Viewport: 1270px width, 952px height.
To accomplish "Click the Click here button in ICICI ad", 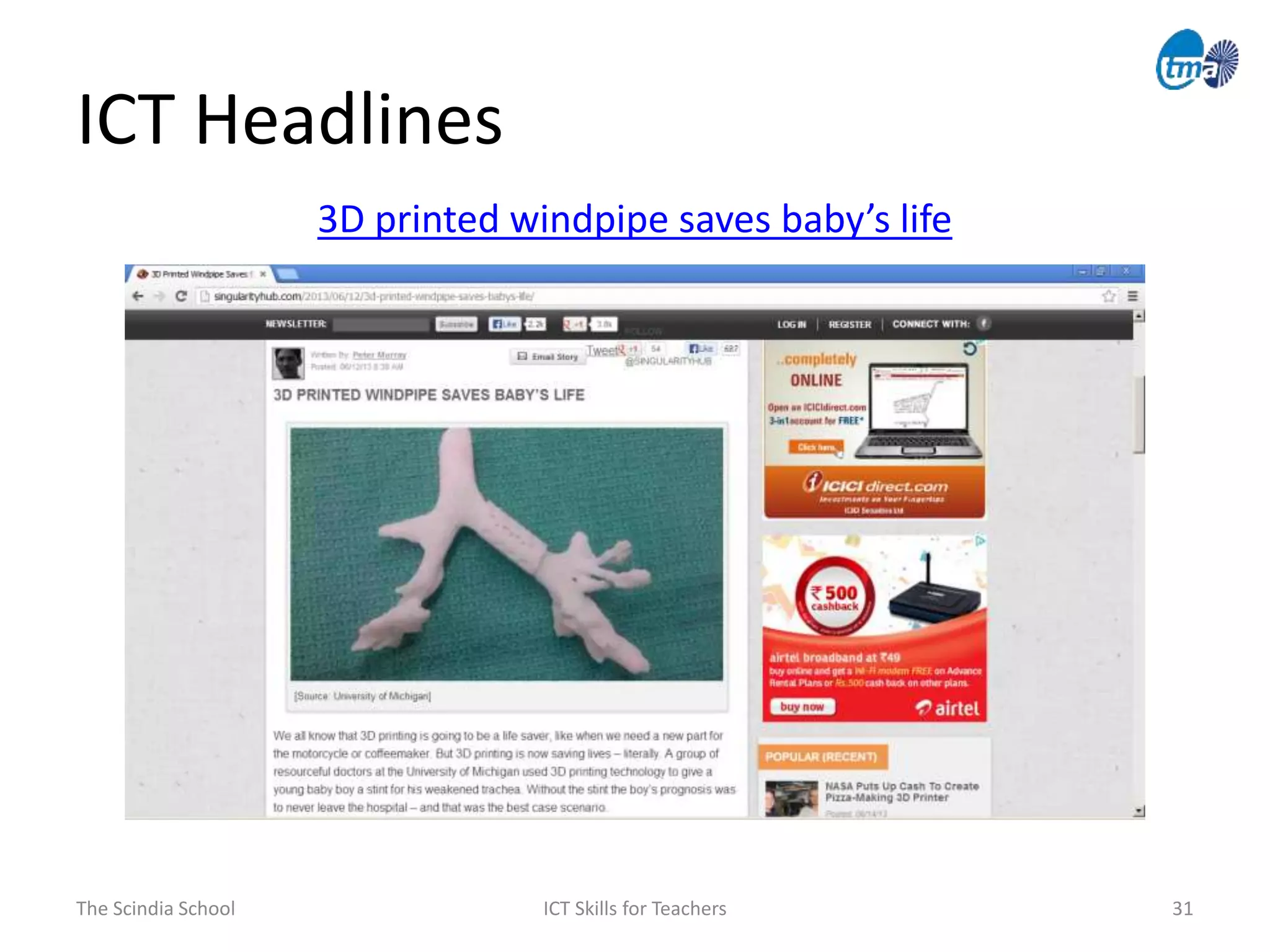I will click(x=816, y=447).
